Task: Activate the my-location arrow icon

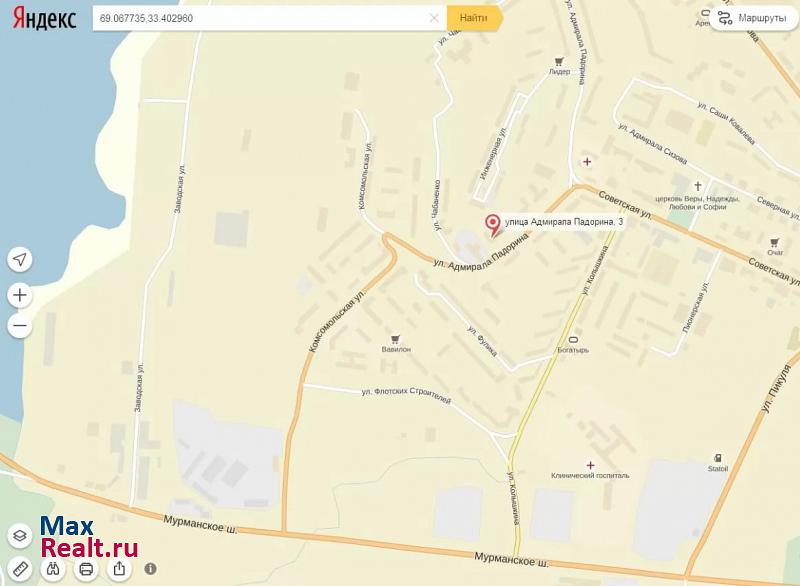Action: [20, 259]
